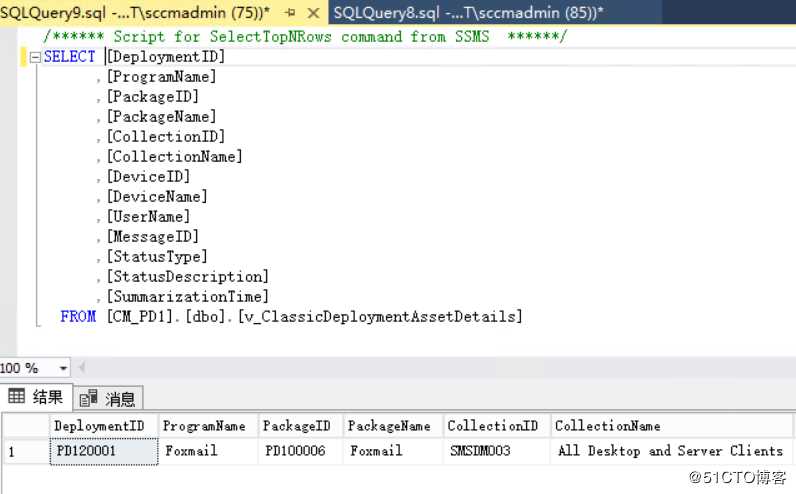The height and width of the screenshot is (494, 796).
Task: Click the Foxmail cell under PackageName
Action: tap(393, 451)
